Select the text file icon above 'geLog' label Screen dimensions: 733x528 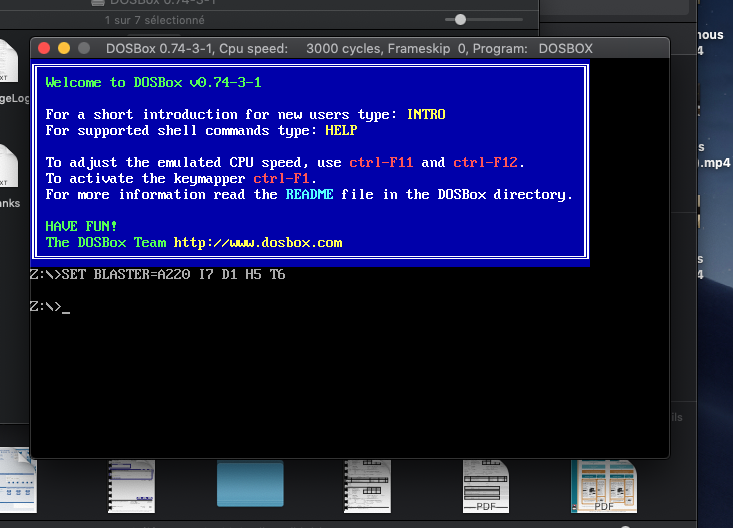click(9, 61)
